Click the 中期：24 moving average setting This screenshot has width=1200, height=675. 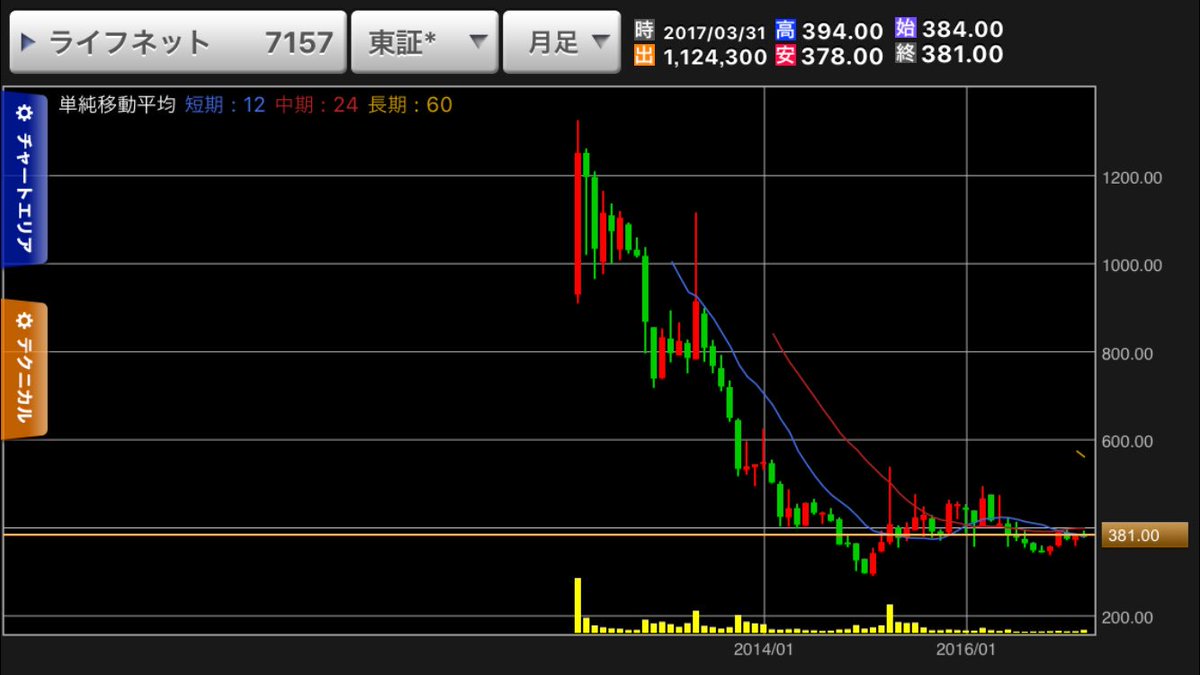click(315, 105)
